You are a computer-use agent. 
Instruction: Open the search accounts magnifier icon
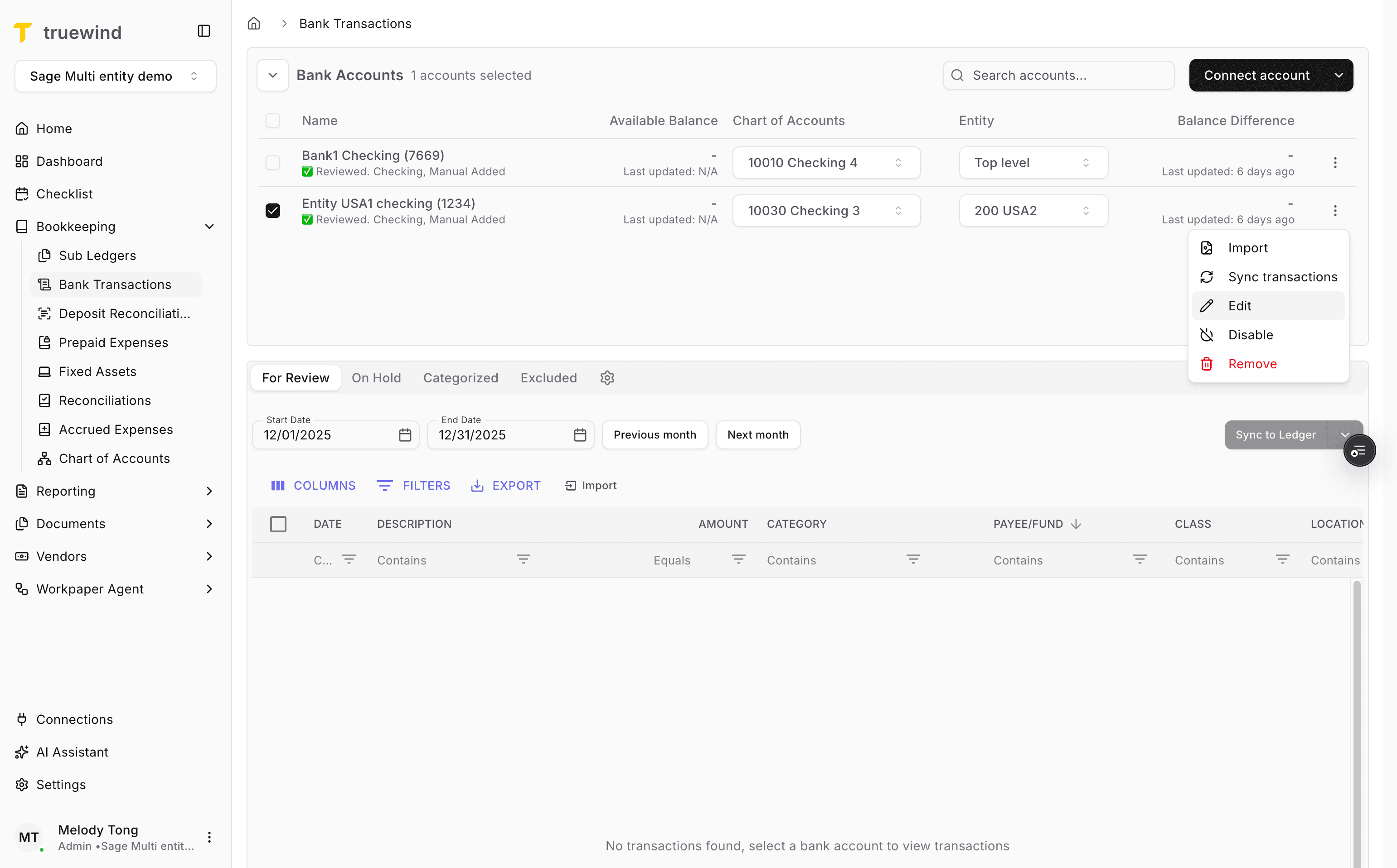coord(958,75)
